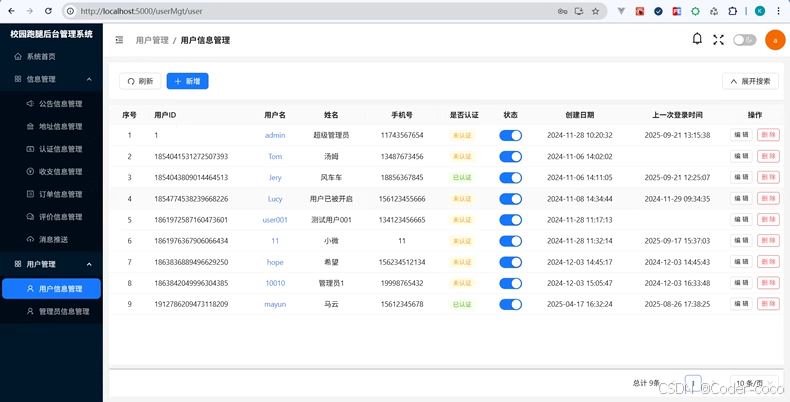Toggle status switch for user 11
Viewport: 790px width, 402px height.
(510, 241)
